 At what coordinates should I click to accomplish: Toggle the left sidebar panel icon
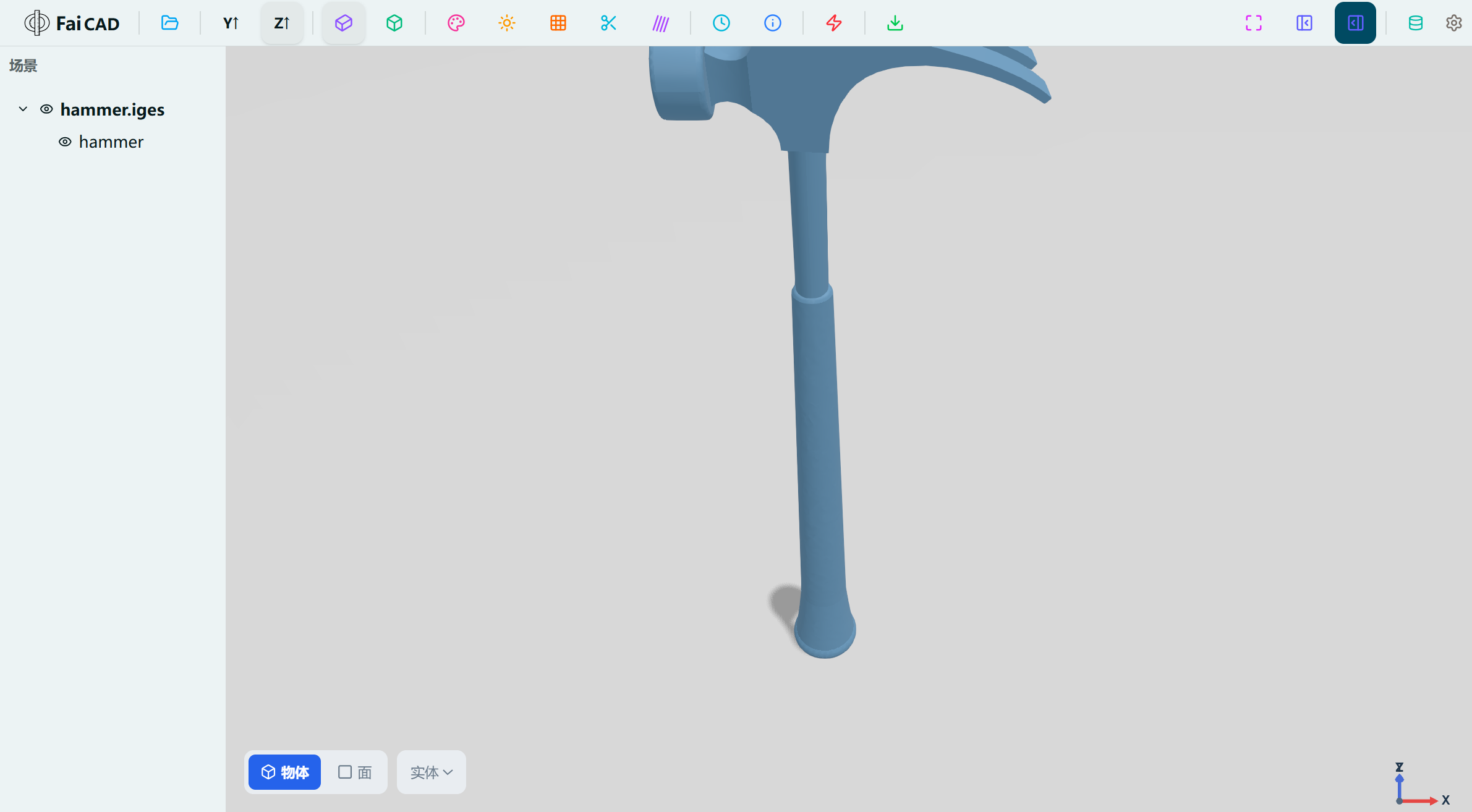click(1304, 23)
